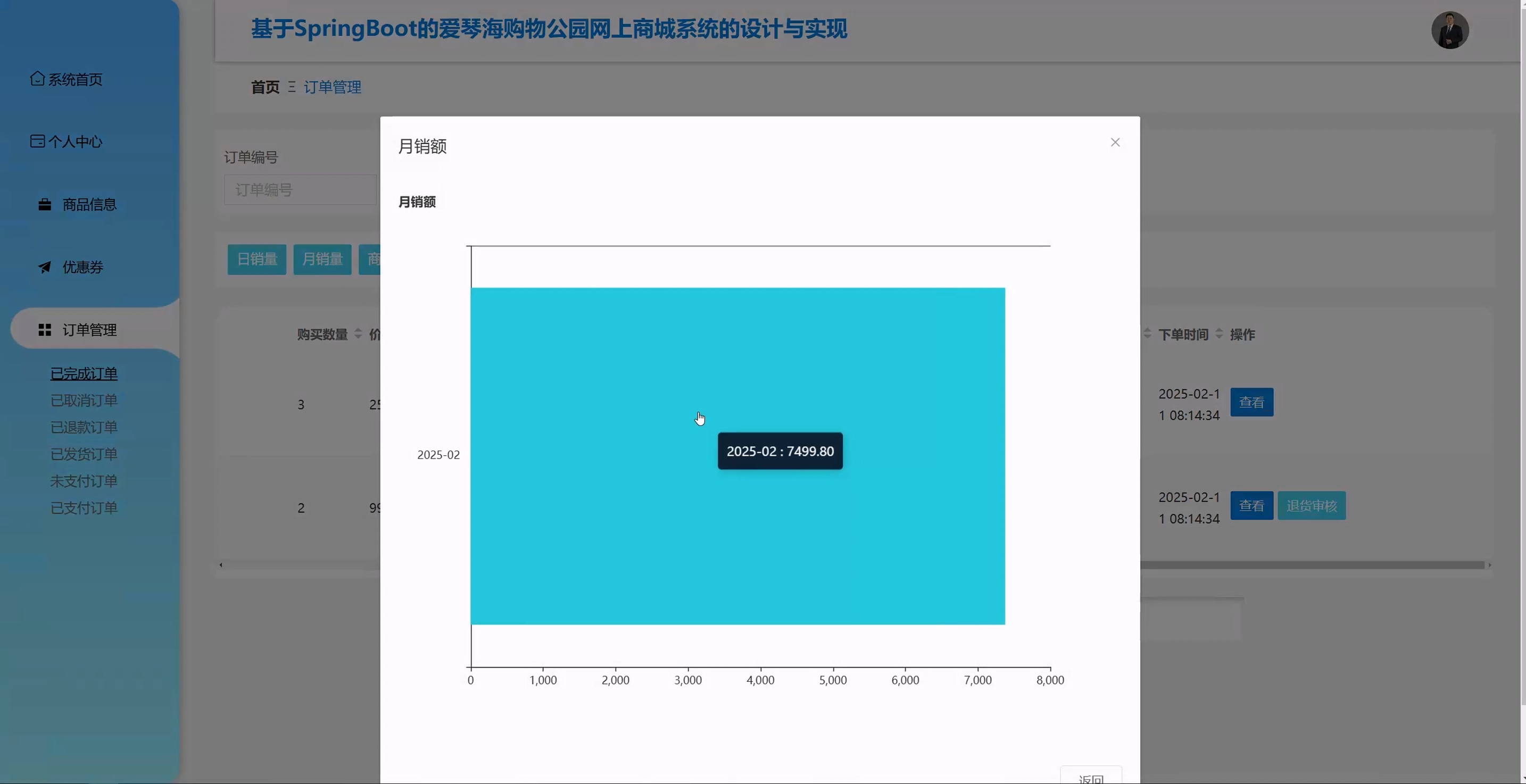The width and height of the screenshot is (1526, 784).
Task: Click the 退货审核 button
Action: tap(1311, 506)
